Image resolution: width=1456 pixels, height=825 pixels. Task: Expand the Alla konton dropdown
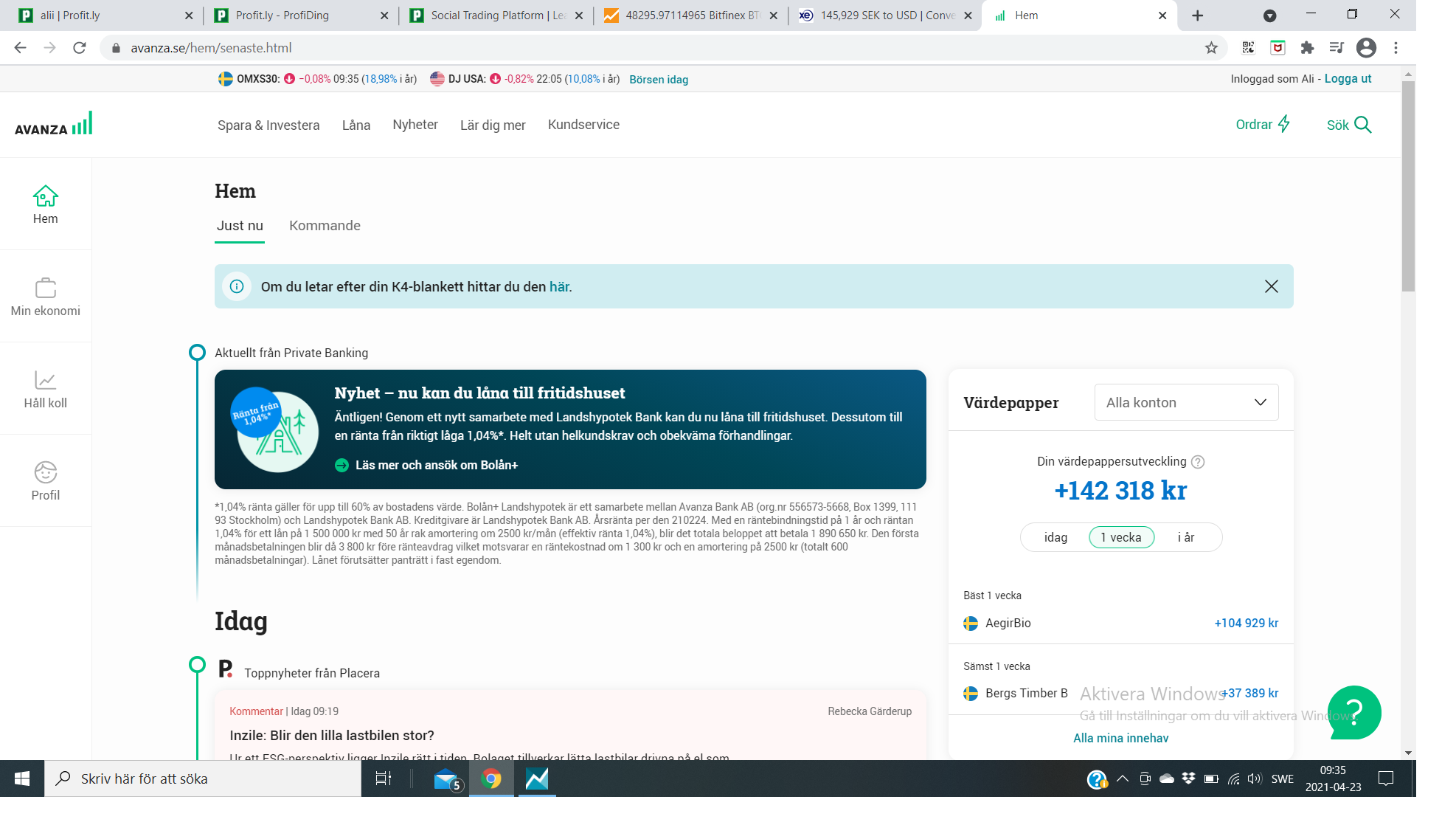[1185, 402]
